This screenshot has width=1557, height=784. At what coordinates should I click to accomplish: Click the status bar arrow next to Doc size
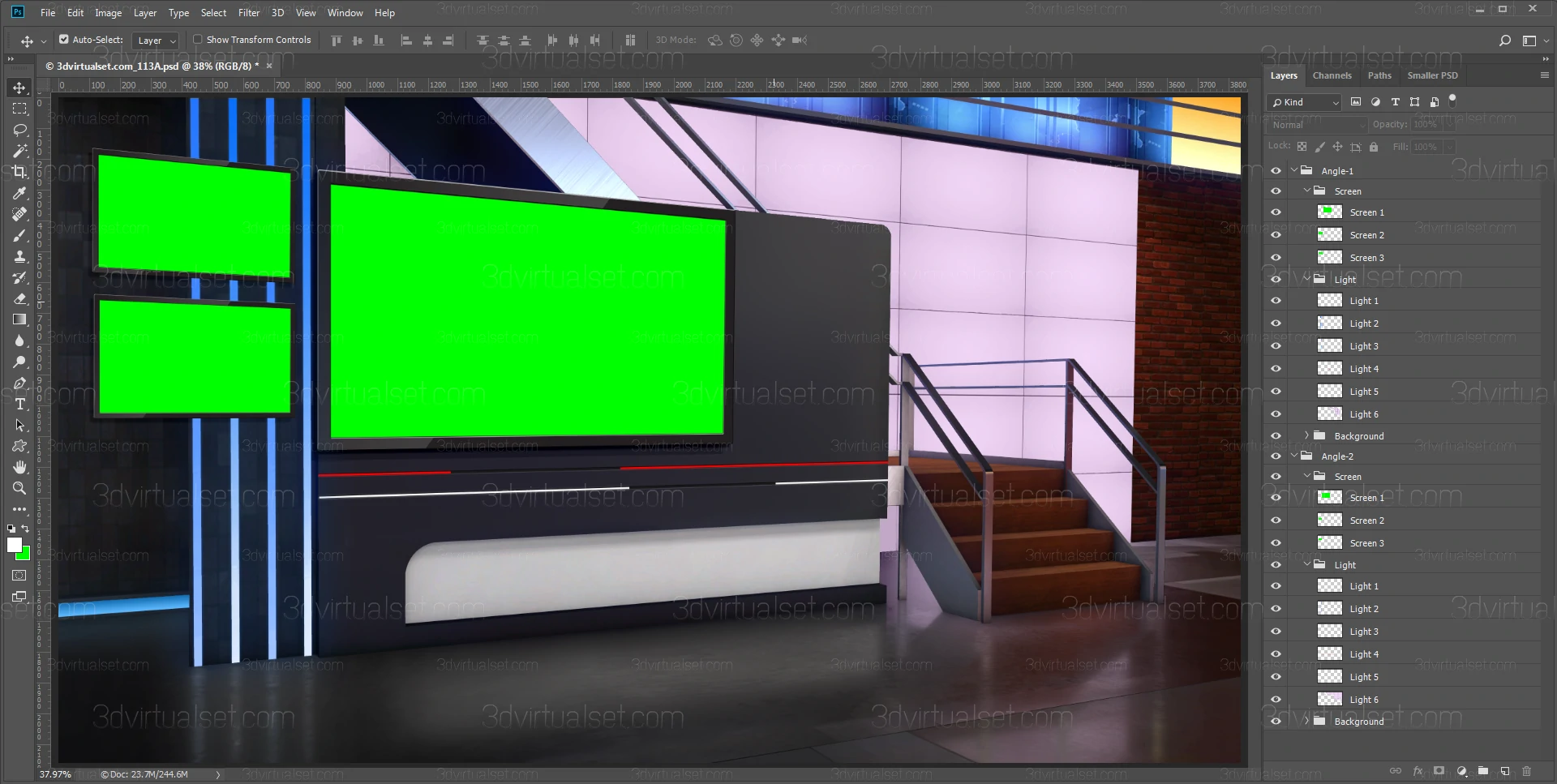(217, 774)
